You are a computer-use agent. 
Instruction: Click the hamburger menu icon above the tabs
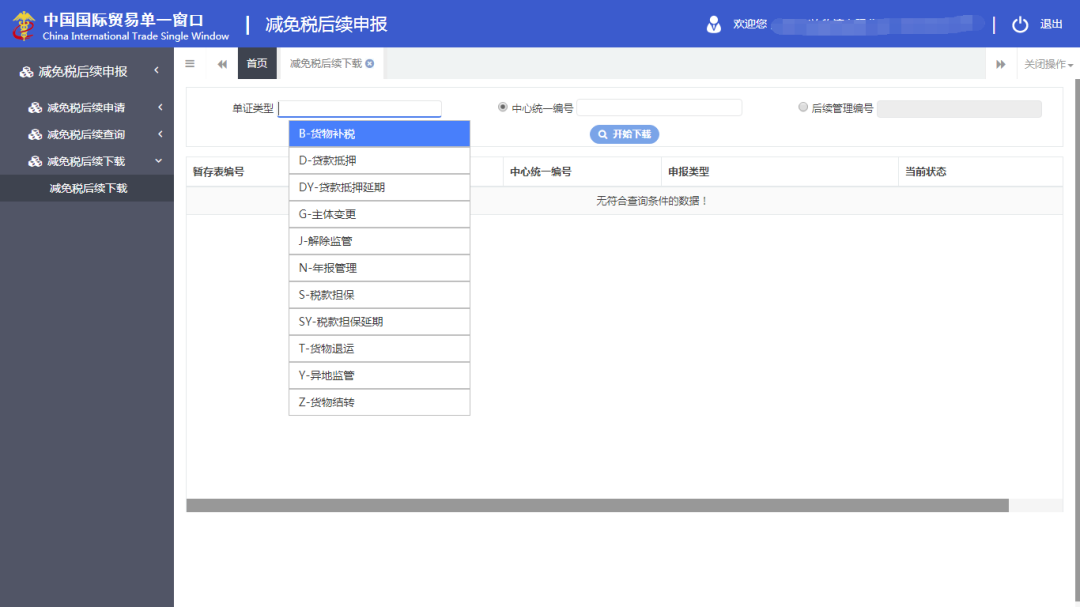[x=190, y=63]
